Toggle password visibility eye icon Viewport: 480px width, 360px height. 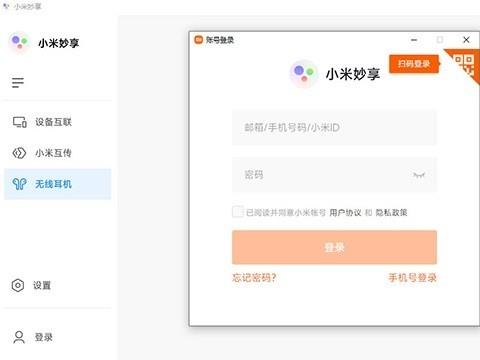tap(419, 175)
